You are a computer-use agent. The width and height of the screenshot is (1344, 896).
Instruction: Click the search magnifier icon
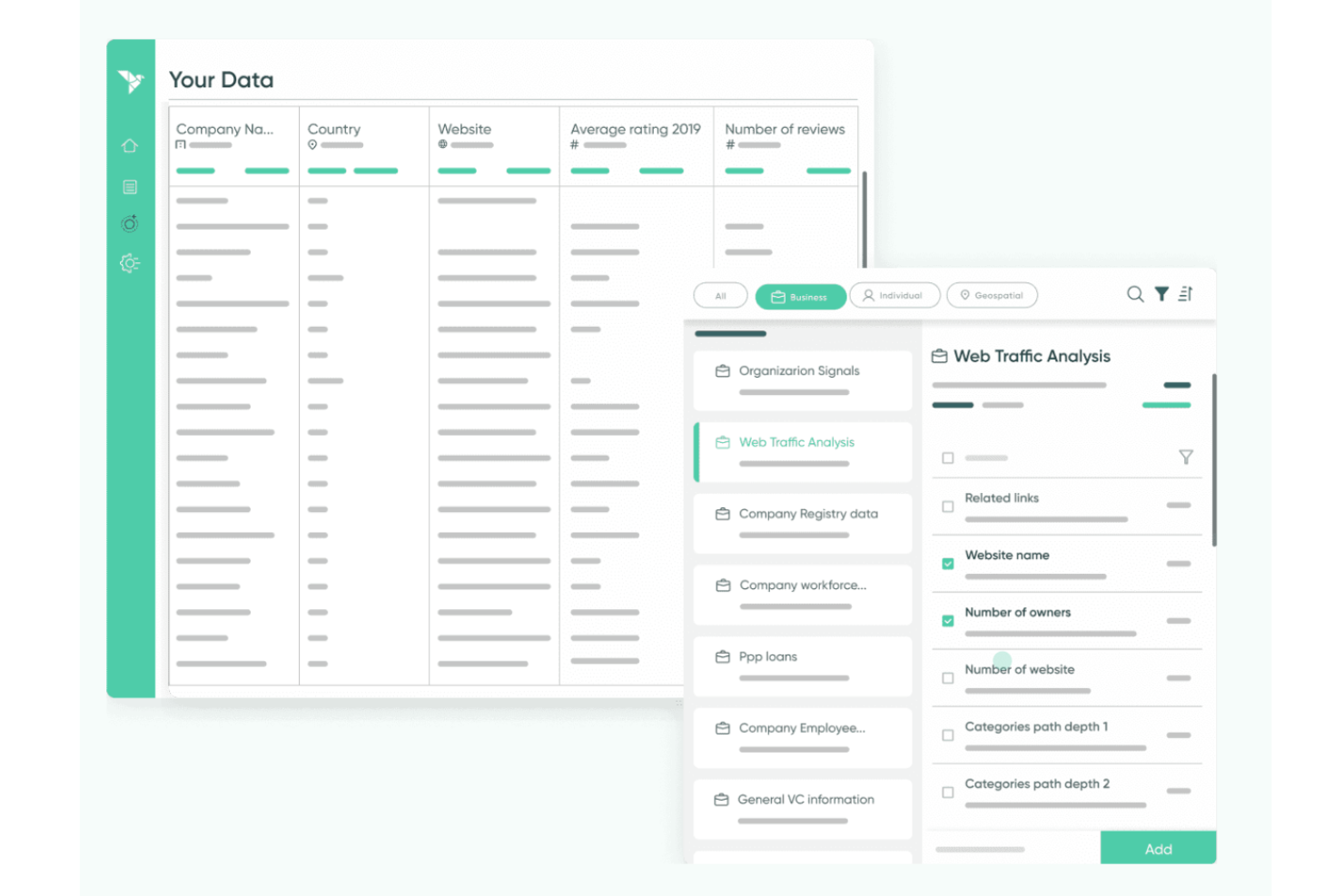click(1134, 294)
